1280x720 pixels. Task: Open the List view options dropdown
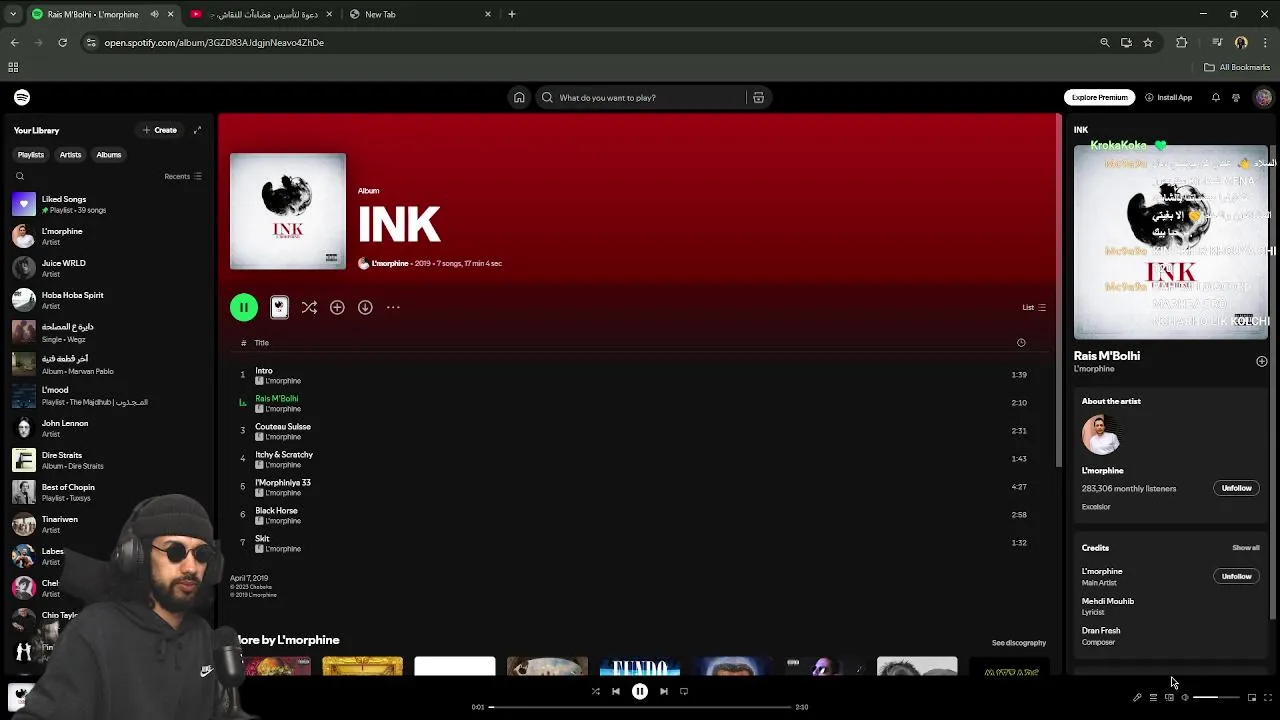(x=1034, y=307)
